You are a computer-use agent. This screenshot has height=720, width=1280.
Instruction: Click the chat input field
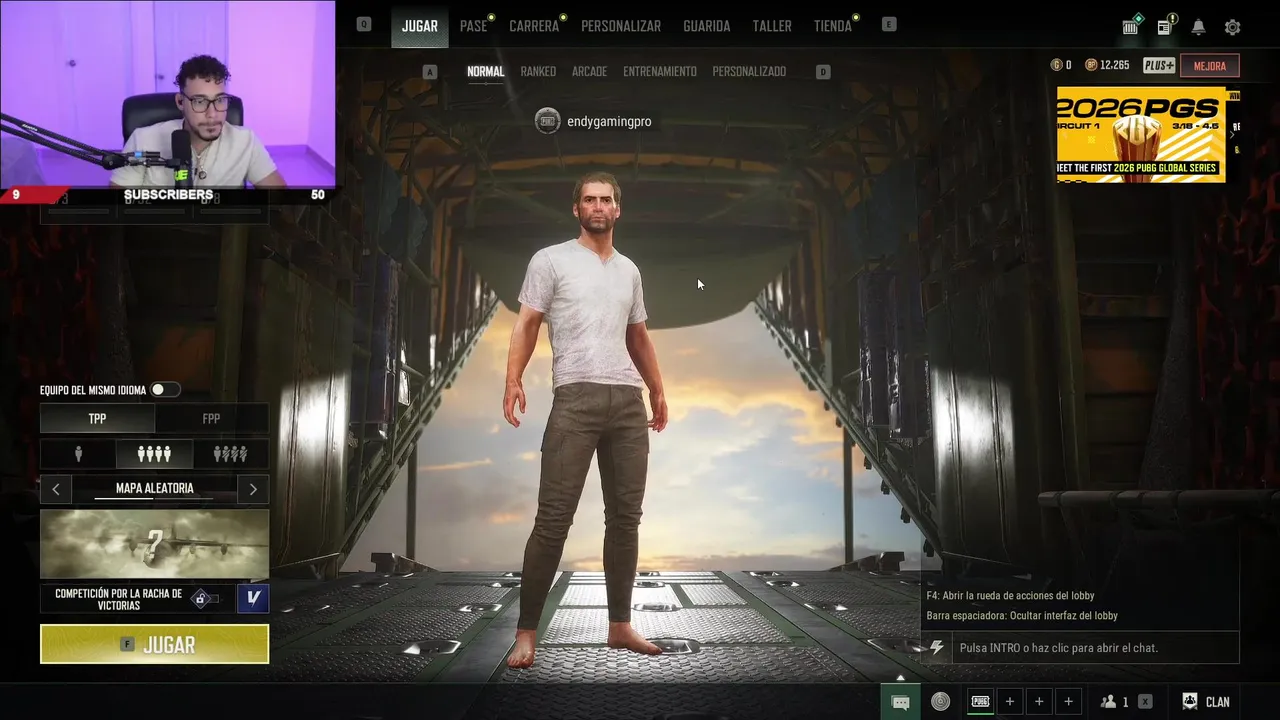1094,648
